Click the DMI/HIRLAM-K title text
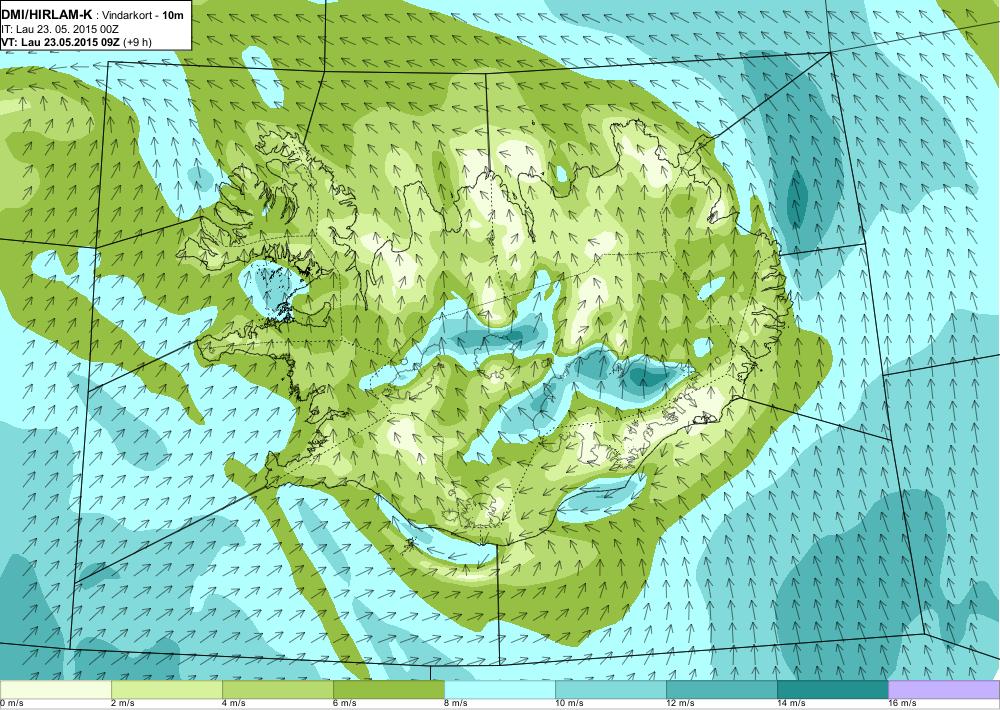This screenshot has width=1000, height=710. pos(47,15)
